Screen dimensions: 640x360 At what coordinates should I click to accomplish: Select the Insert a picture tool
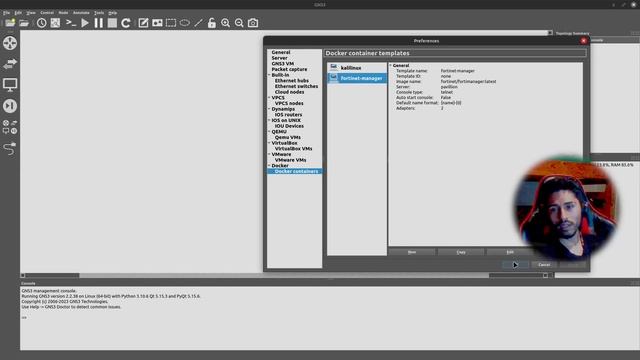click(x=157, y=23)
